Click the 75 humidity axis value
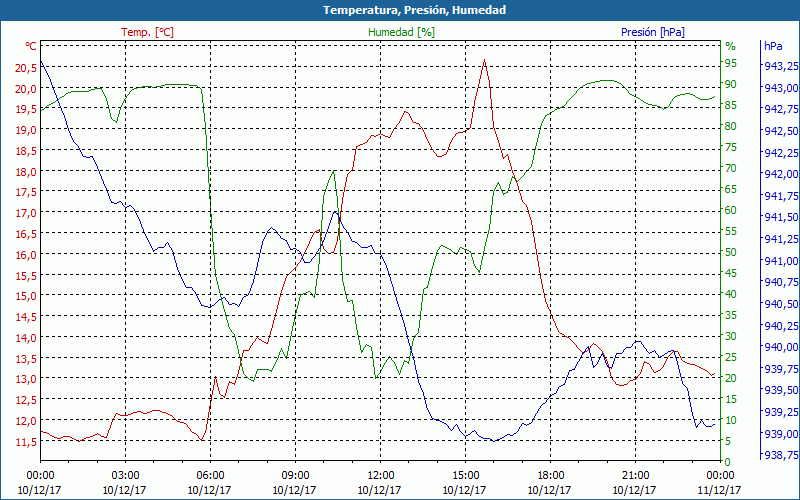This screenshot has width=800, height=500. tap(731, 147)
